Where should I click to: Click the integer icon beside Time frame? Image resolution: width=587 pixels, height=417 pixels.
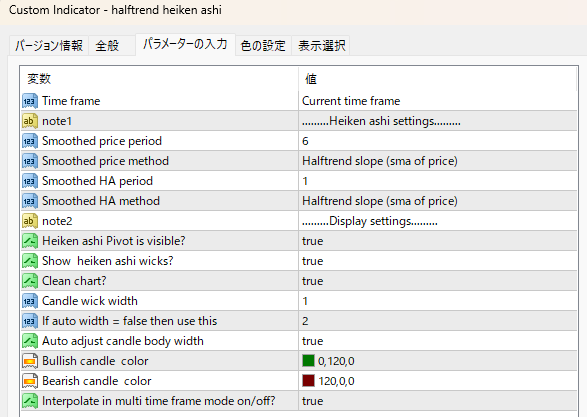click(30, 101)
